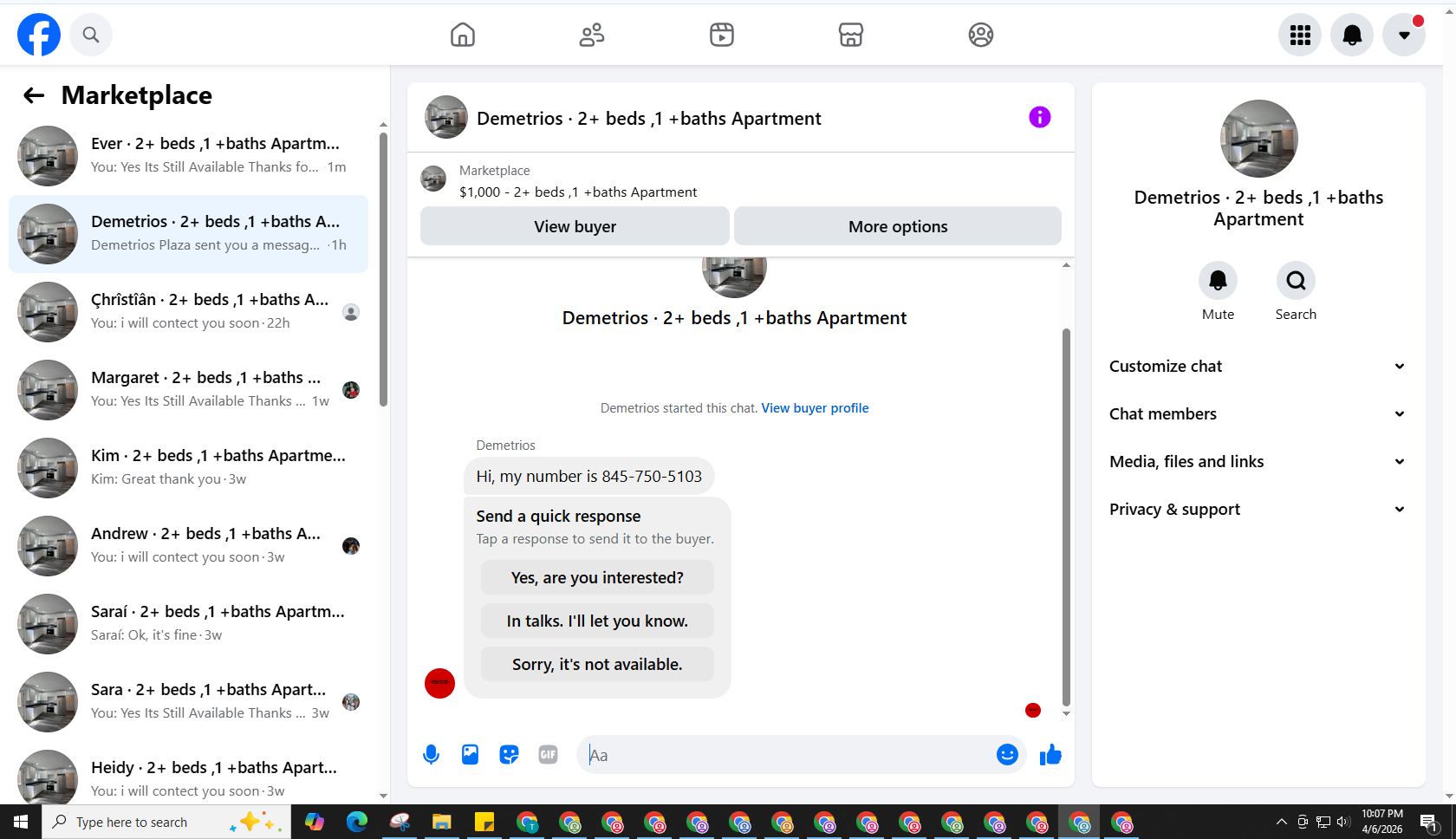
Task: Click the chat messages scrollbar
Action: click(x=1066, y=517)
